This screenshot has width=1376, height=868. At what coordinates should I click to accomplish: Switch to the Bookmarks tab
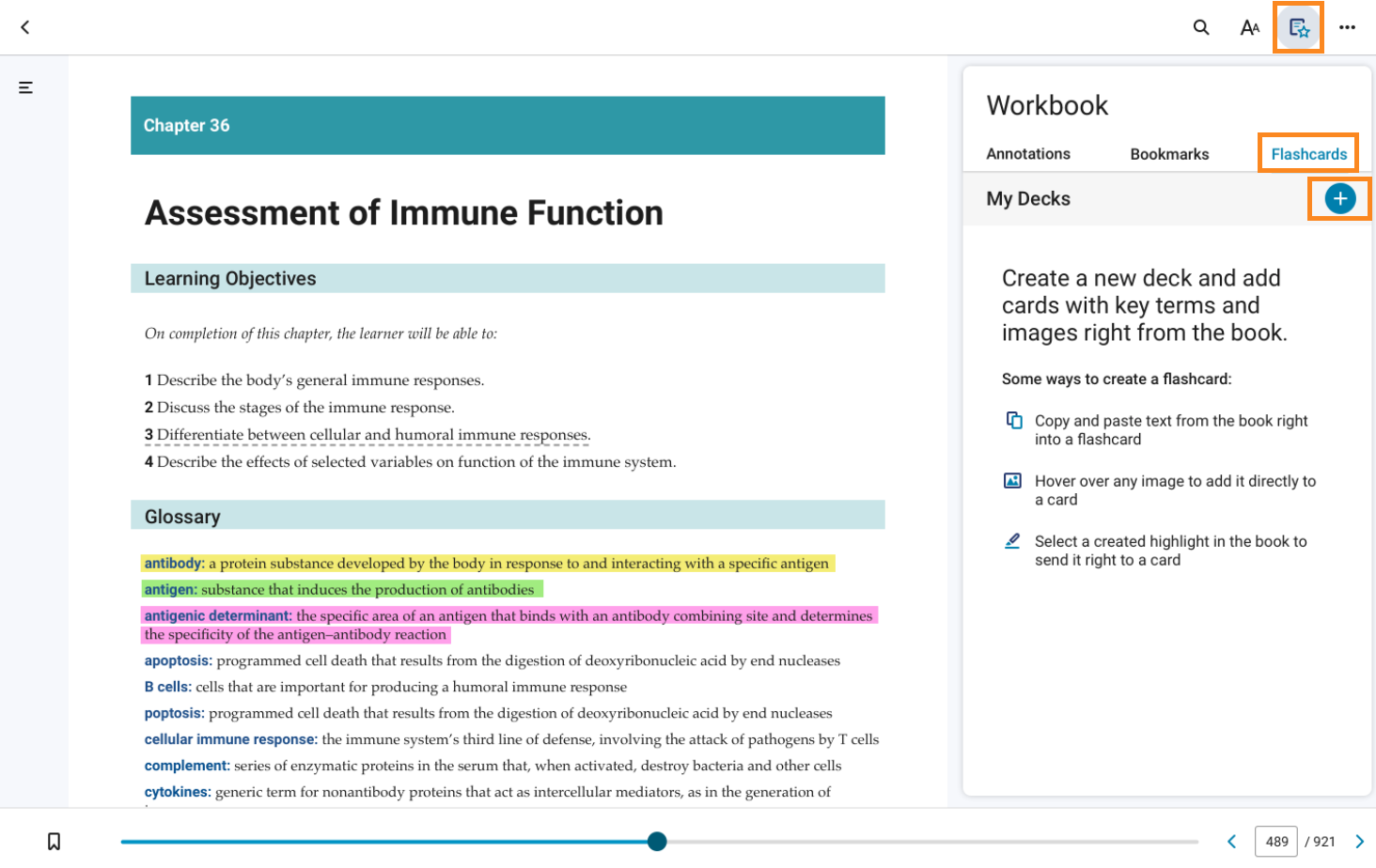pos(1168,154)
